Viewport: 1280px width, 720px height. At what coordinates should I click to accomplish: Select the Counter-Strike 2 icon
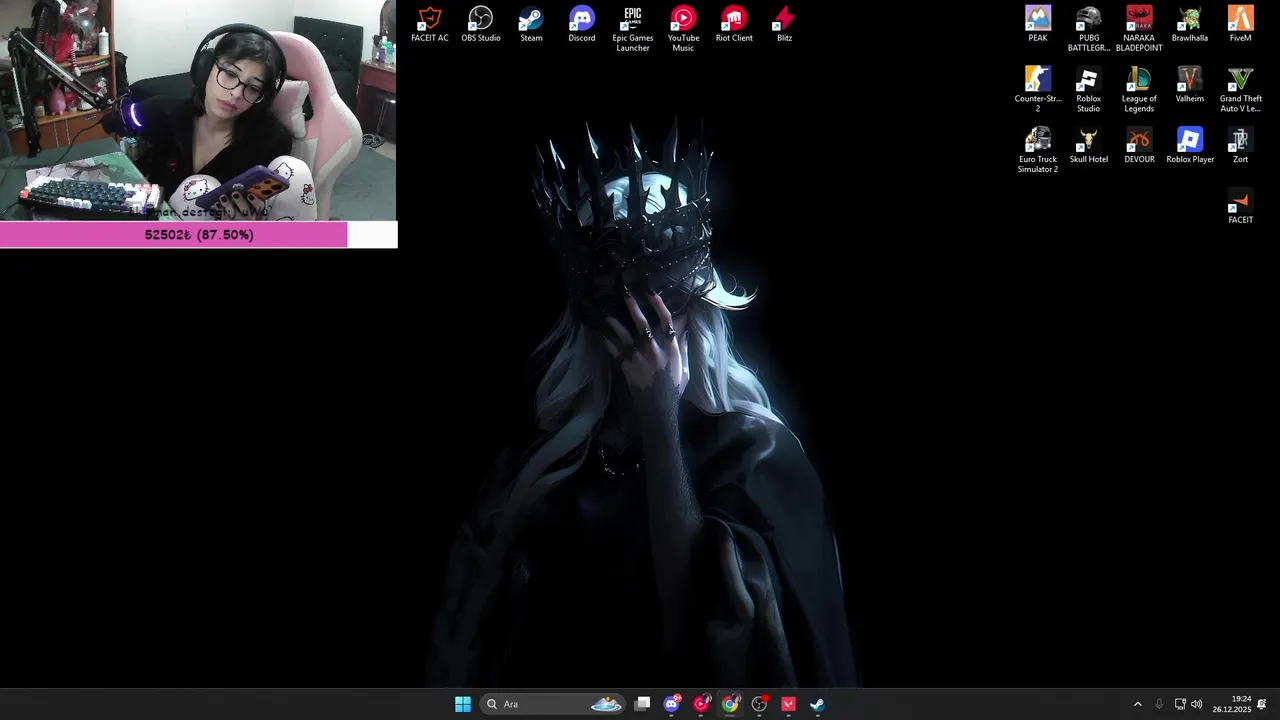tap(1038, 90)
